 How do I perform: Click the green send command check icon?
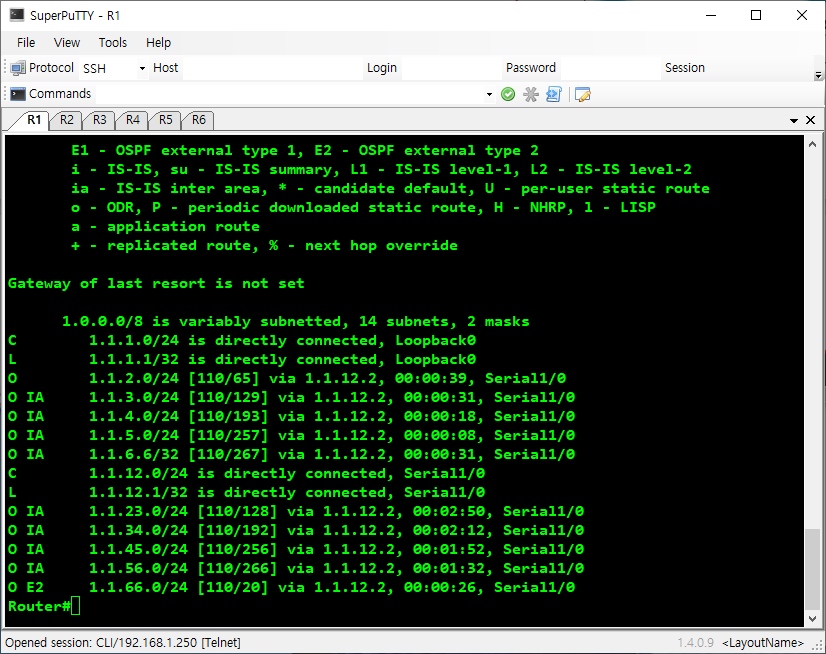508,94
